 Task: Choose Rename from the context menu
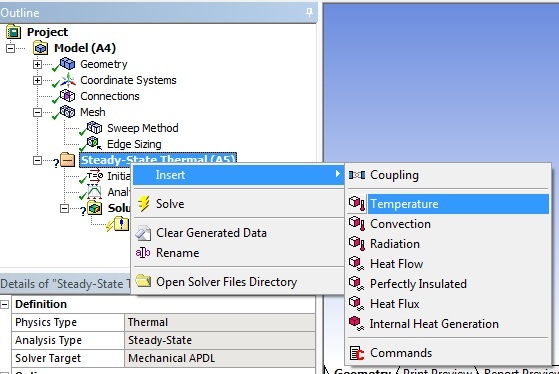coord(238,253)
